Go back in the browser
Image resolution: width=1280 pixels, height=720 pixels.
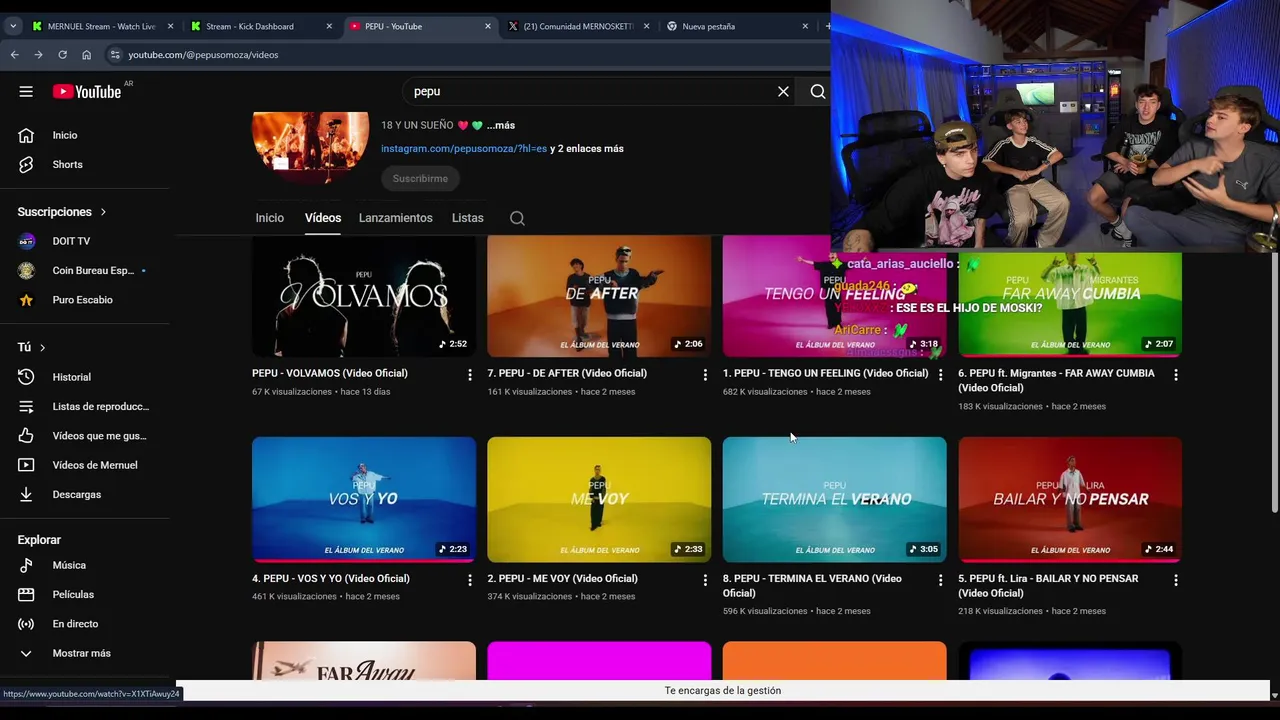click(x=14, y=55)
